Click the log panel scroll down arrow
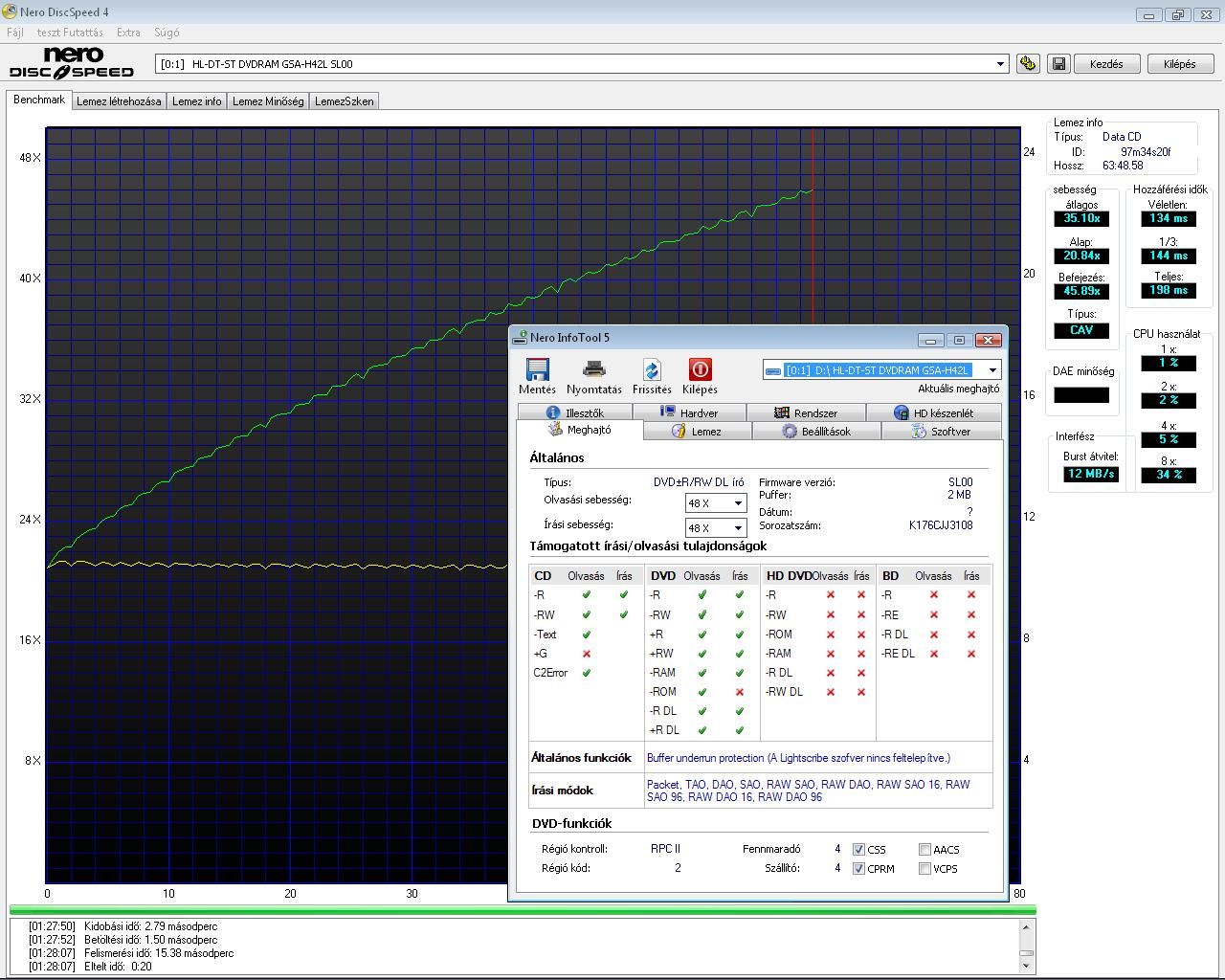The image size is (1225, 980). 1026,965
